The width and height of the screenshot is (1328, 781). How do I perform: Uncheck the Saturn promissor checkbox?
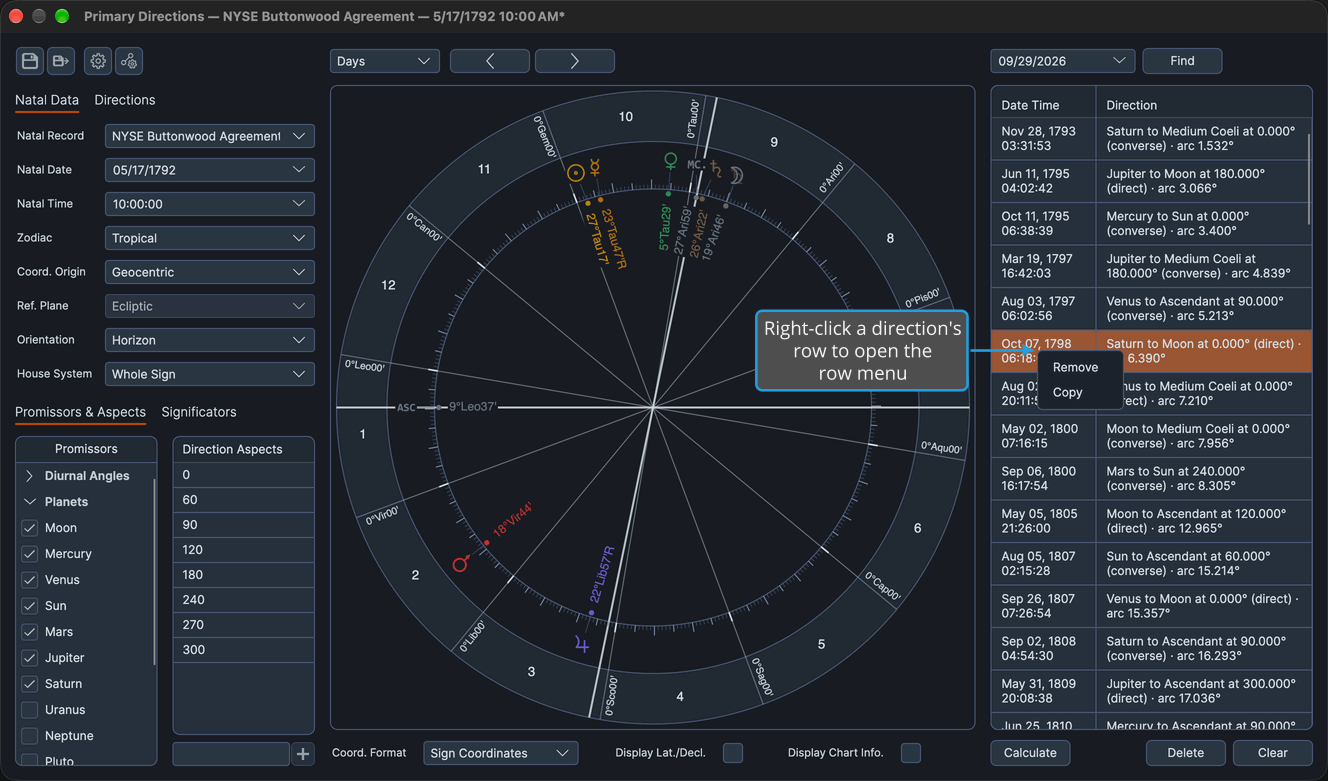tap(30, 684)
